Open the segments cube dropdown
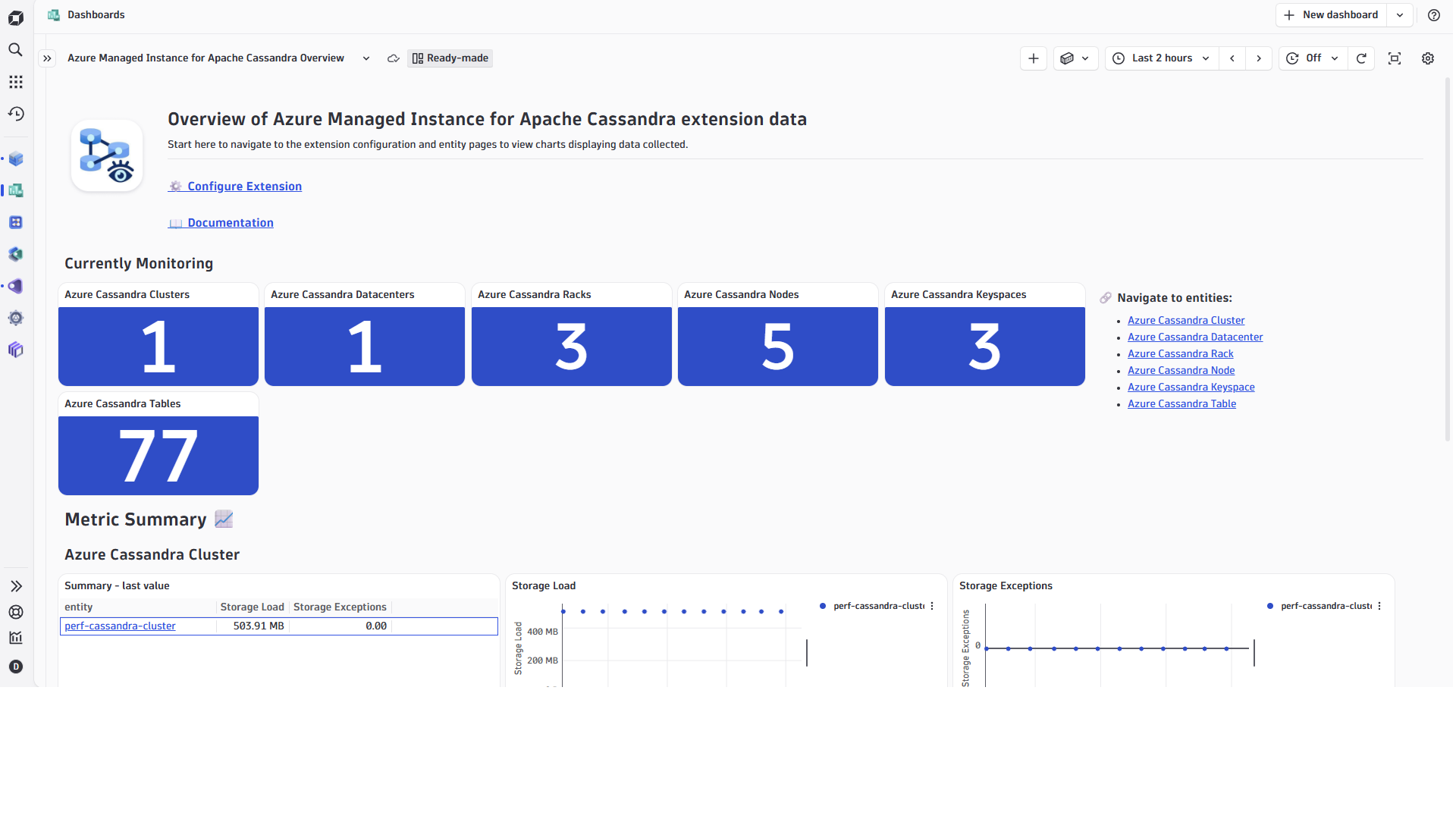Screen dimensions: 1456x819 click(1075, 58)
